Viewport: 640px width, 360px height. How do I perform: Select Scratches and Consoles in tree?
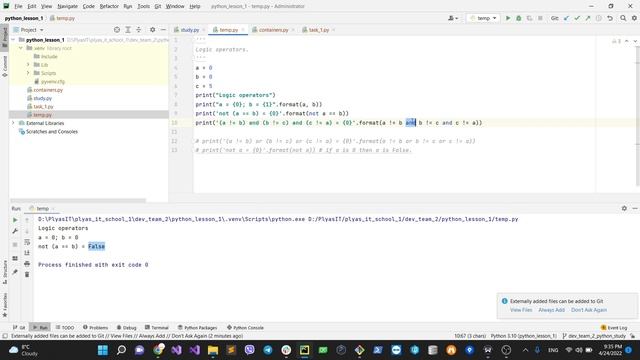click(x=51, y=131)
